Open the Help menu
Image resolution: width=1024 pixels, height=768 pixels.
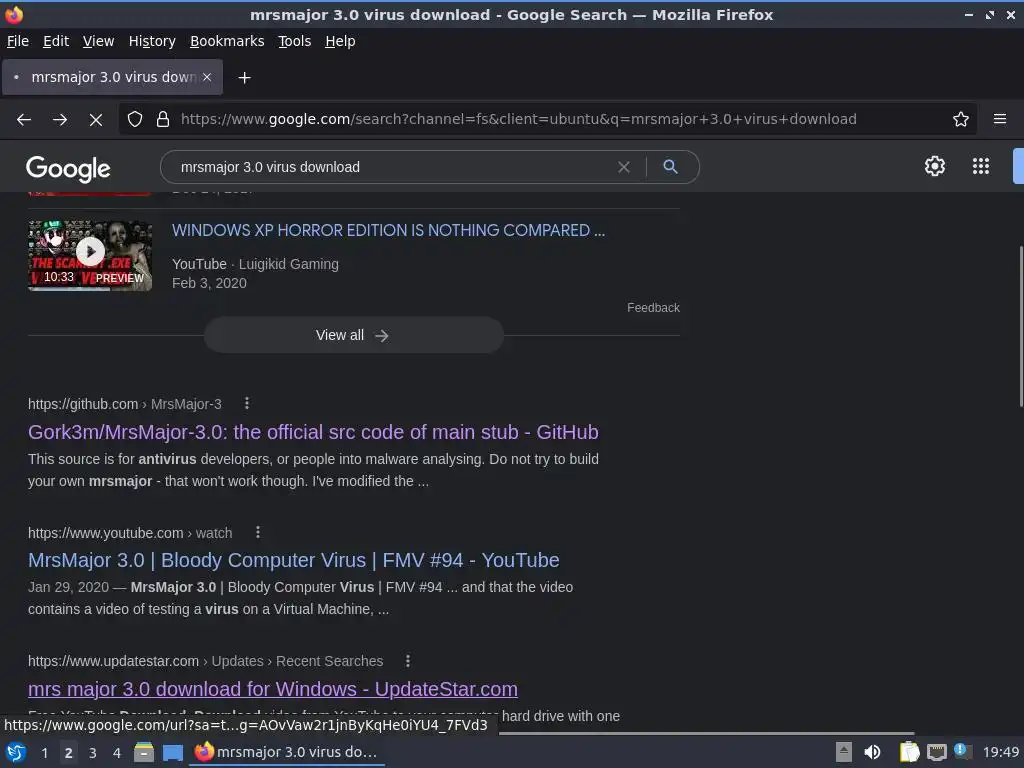pyautogui.click(x=340, y=41)
